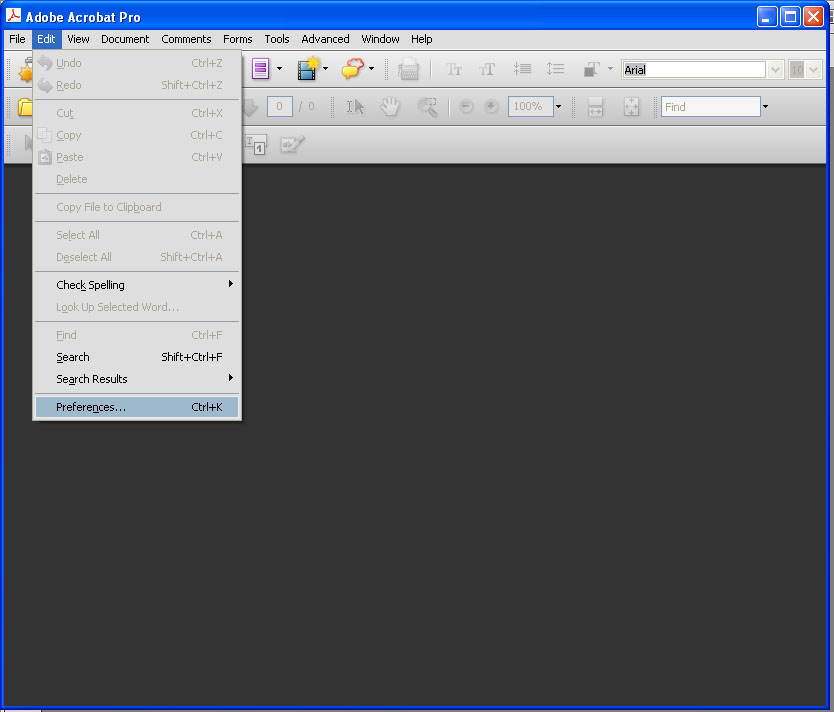
Task: Click the Delete menu entry
Action: tap(137, 179)
